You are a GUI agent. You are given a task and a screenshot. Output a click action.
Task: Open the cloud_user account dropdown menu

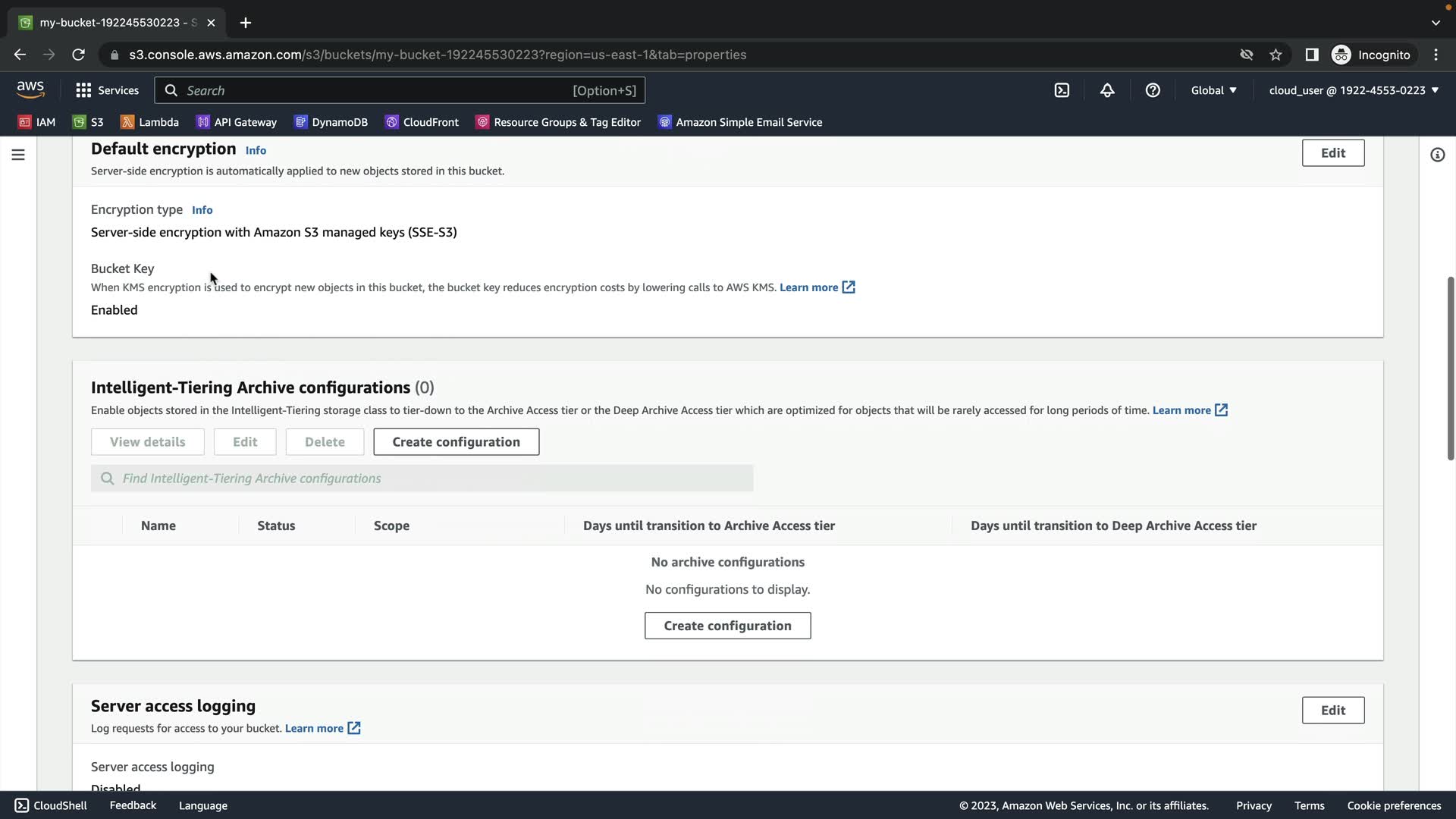pyautogui.click(x=1354, y=90)
